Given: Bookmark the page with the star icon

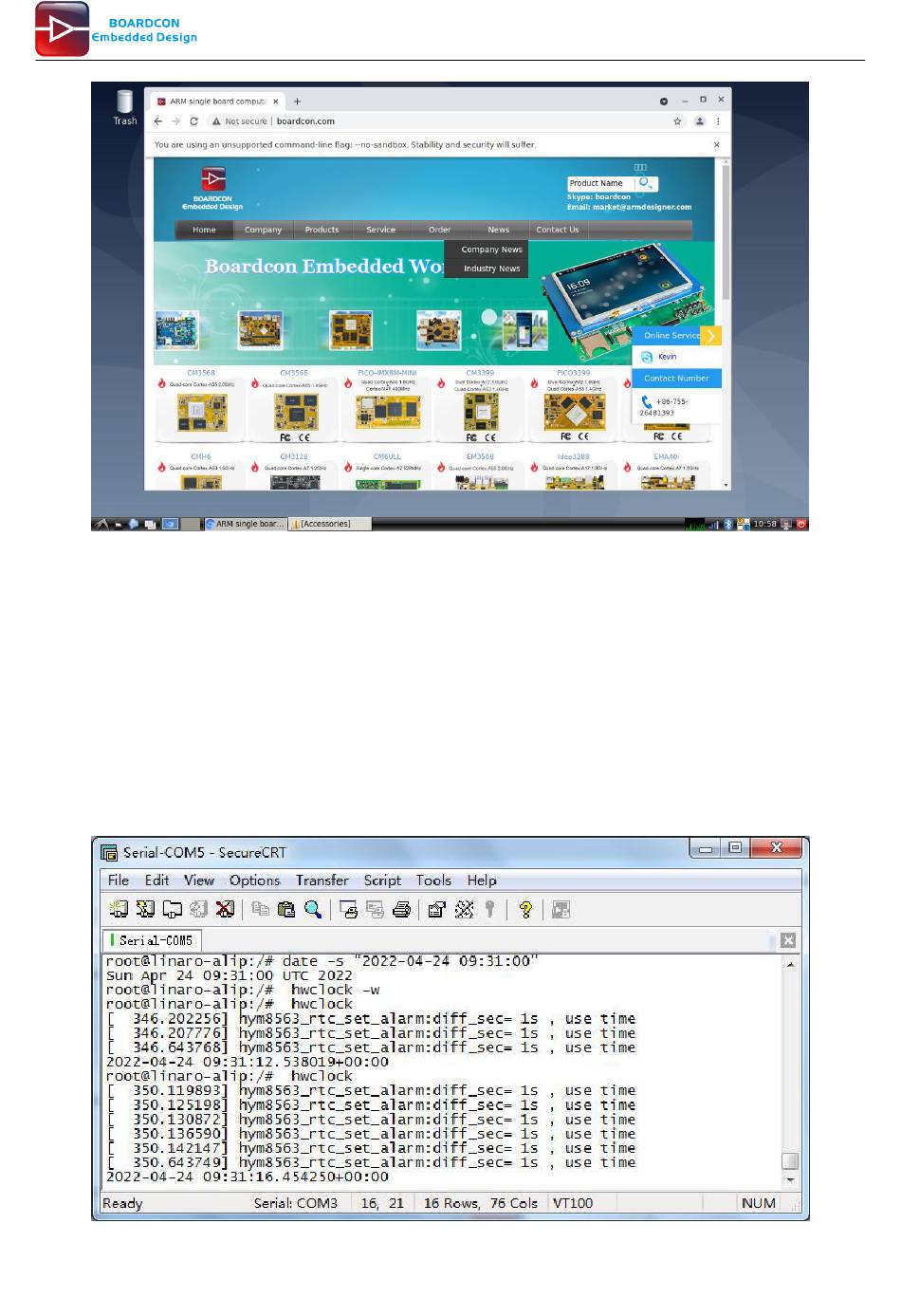Looking at the screenshot, I should click(x=677, y=121).
